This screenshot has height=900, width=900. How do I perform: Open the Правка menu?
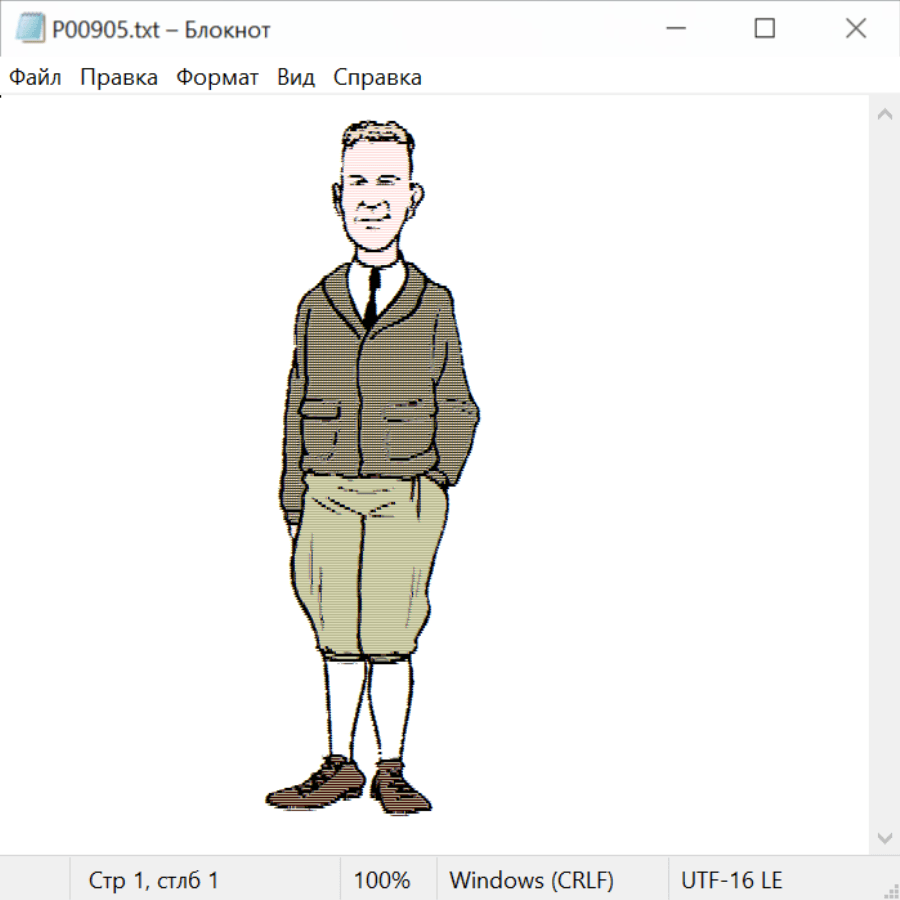coord(119,77)
